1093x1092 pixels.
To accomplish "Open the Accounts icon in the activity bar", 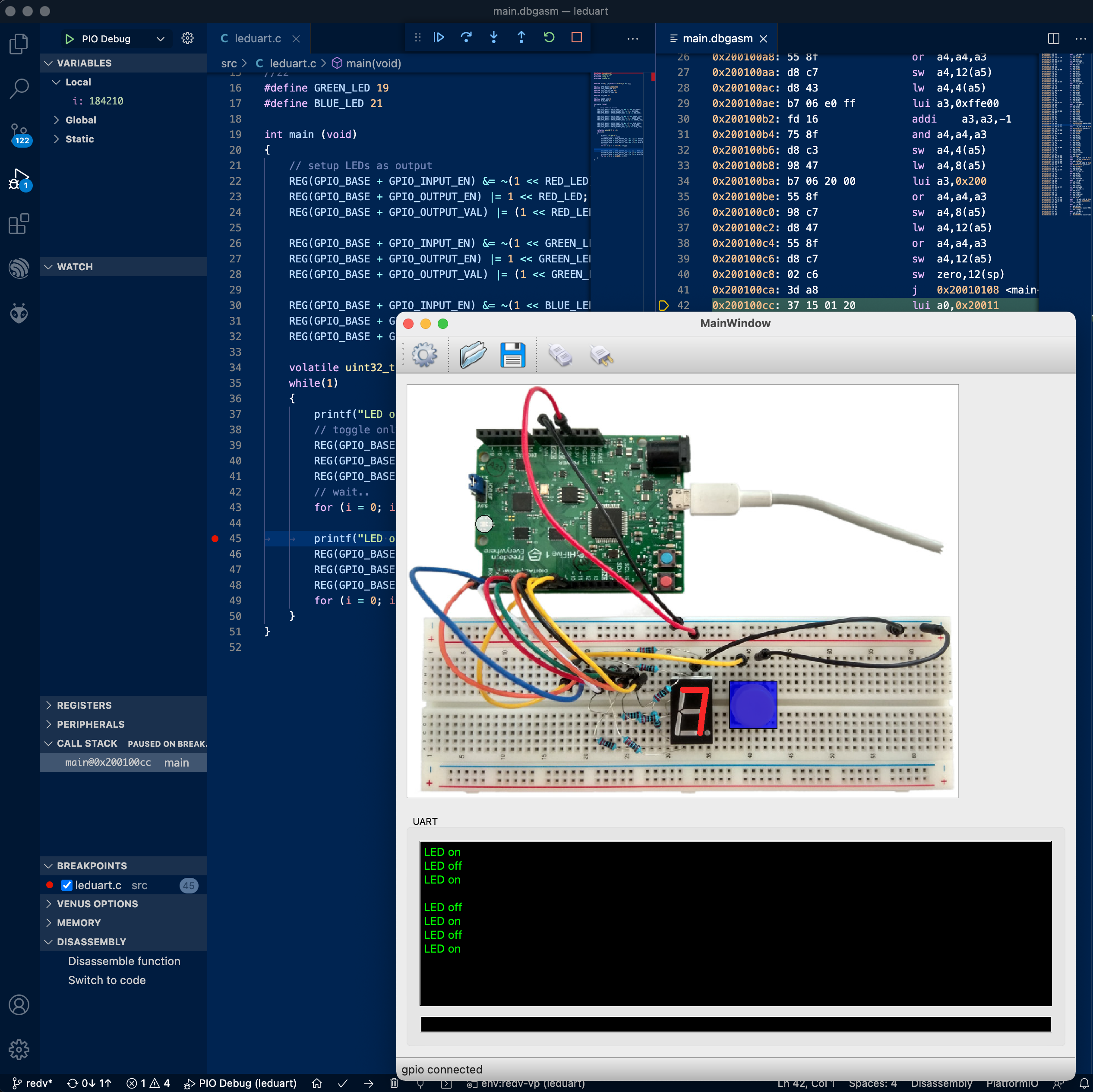I will pos(19,1005).
